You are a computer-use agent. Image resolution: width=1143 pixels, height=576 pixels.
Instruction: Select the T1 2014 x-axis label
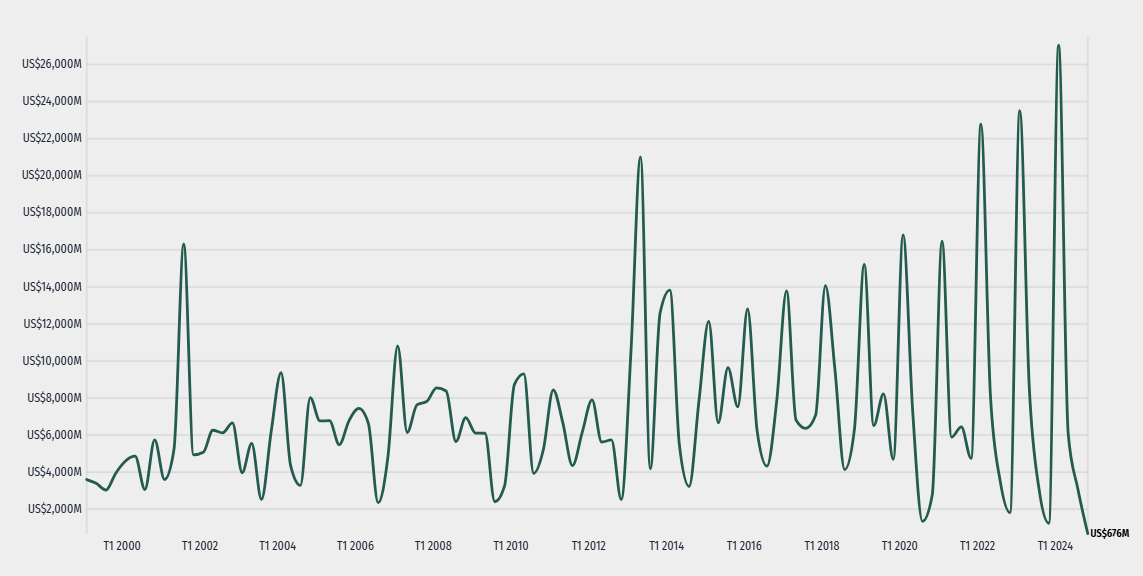[666, 546]
